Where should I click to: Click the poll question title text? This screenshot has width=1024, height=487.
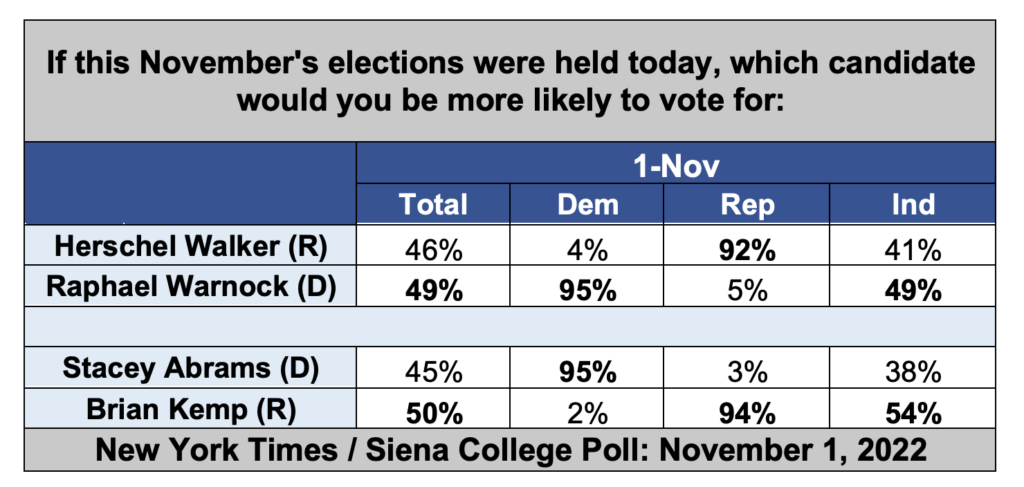click(510, 81)
